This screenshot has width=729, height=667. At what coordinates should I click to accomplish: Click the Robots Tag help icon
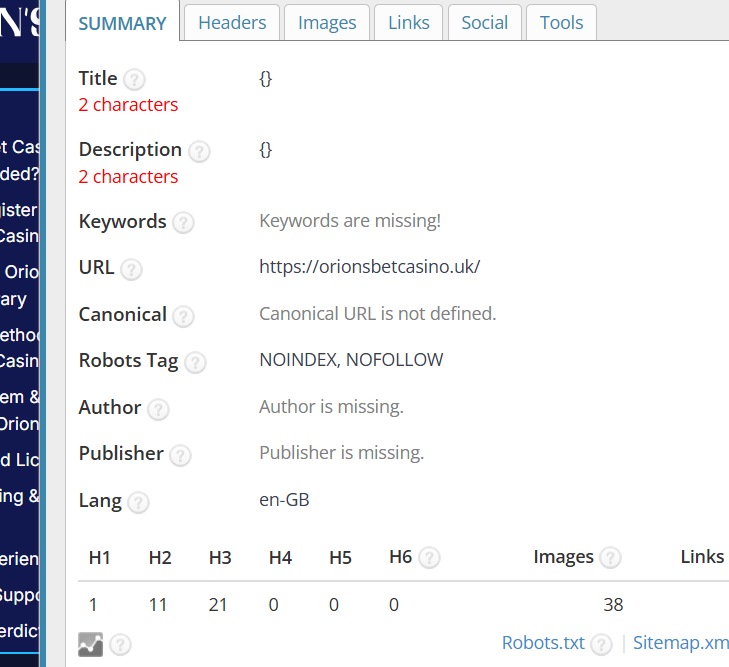pyautogui.click(x=195, y=362)
